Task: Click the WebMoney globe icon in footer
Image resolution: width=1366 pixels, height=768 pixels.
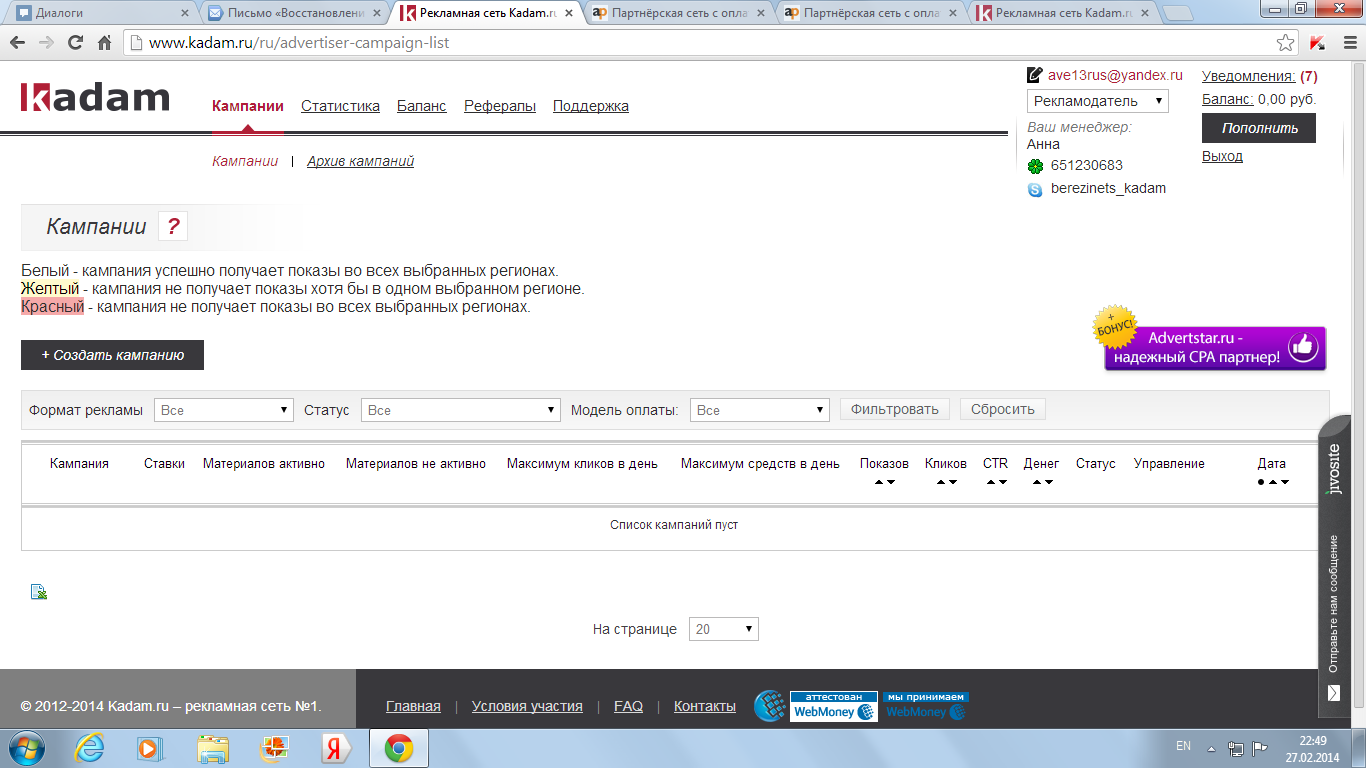Action: pyautogui.click(x=769, y=706)
